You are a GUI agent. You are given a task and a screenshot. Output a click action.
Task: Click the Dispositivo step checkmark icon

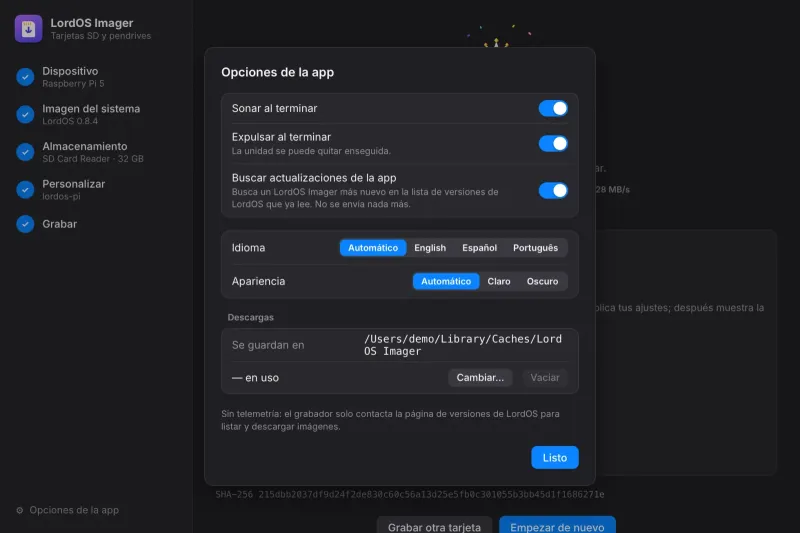[x=25, y=77]
